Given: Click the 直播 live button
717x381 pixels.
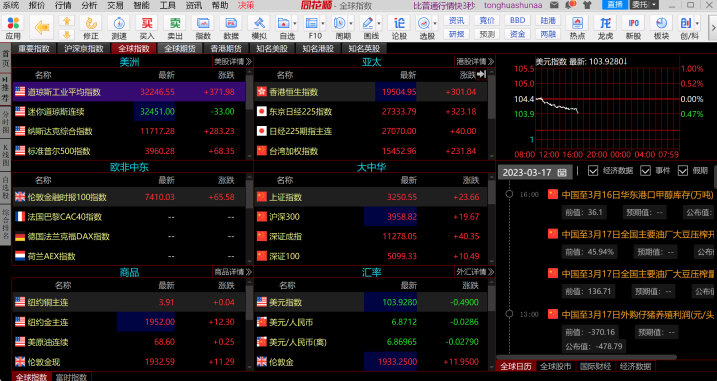Looking at the screenshot, I should (x=615, y=5).
